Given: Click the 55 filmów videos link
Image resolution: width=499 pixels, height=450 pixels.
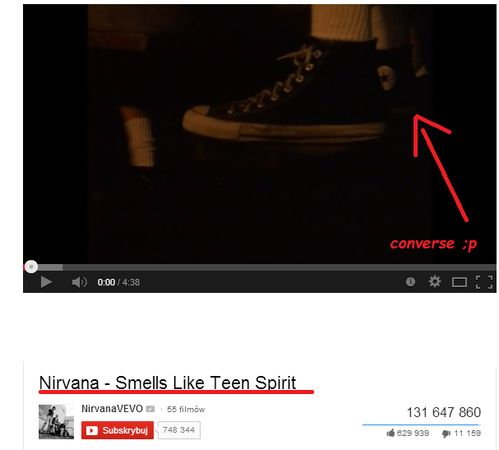Looking at the screenshot, I should (186, 409).
